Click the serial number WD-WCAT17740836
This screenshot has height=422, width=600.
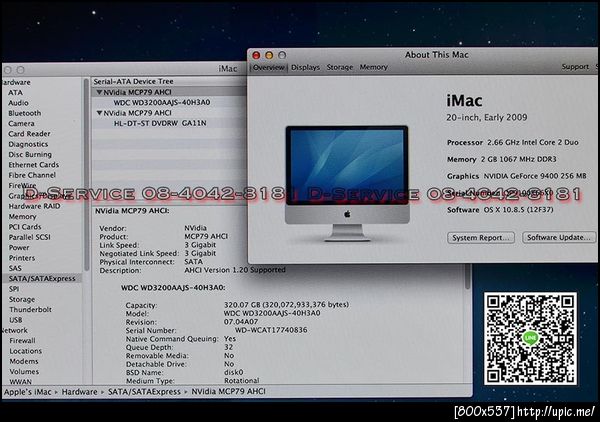(x=271, y=330)
